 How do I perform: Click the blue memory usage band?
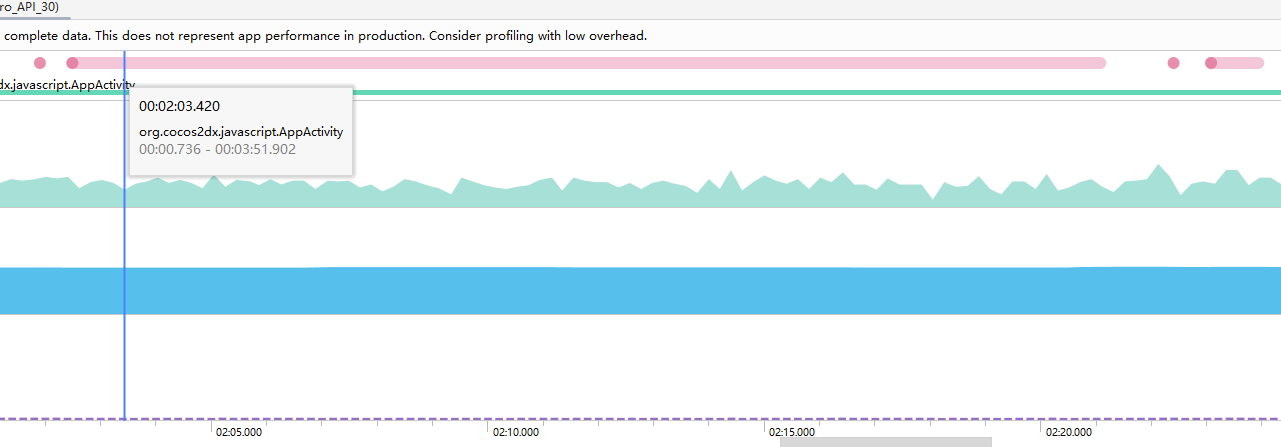[x=640, y=291]
